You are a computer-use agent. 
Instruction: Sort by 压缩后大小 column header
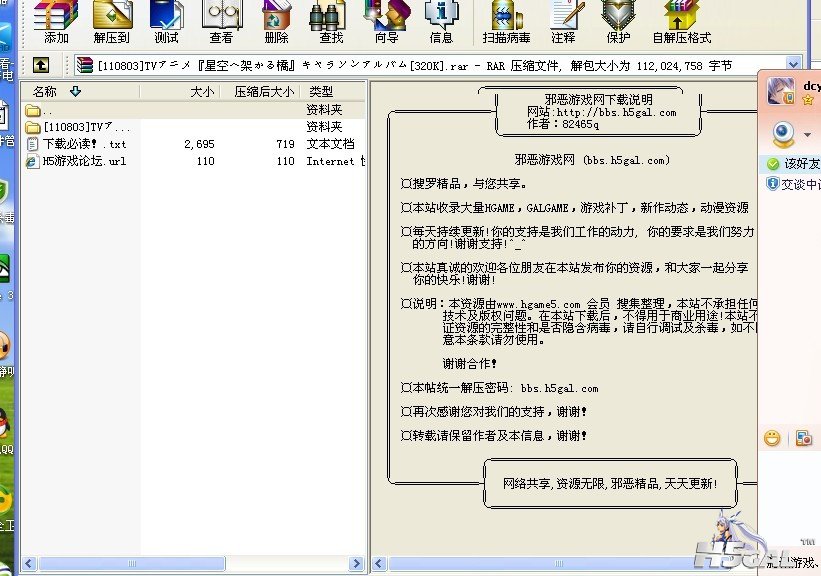(x=264, y=91)
